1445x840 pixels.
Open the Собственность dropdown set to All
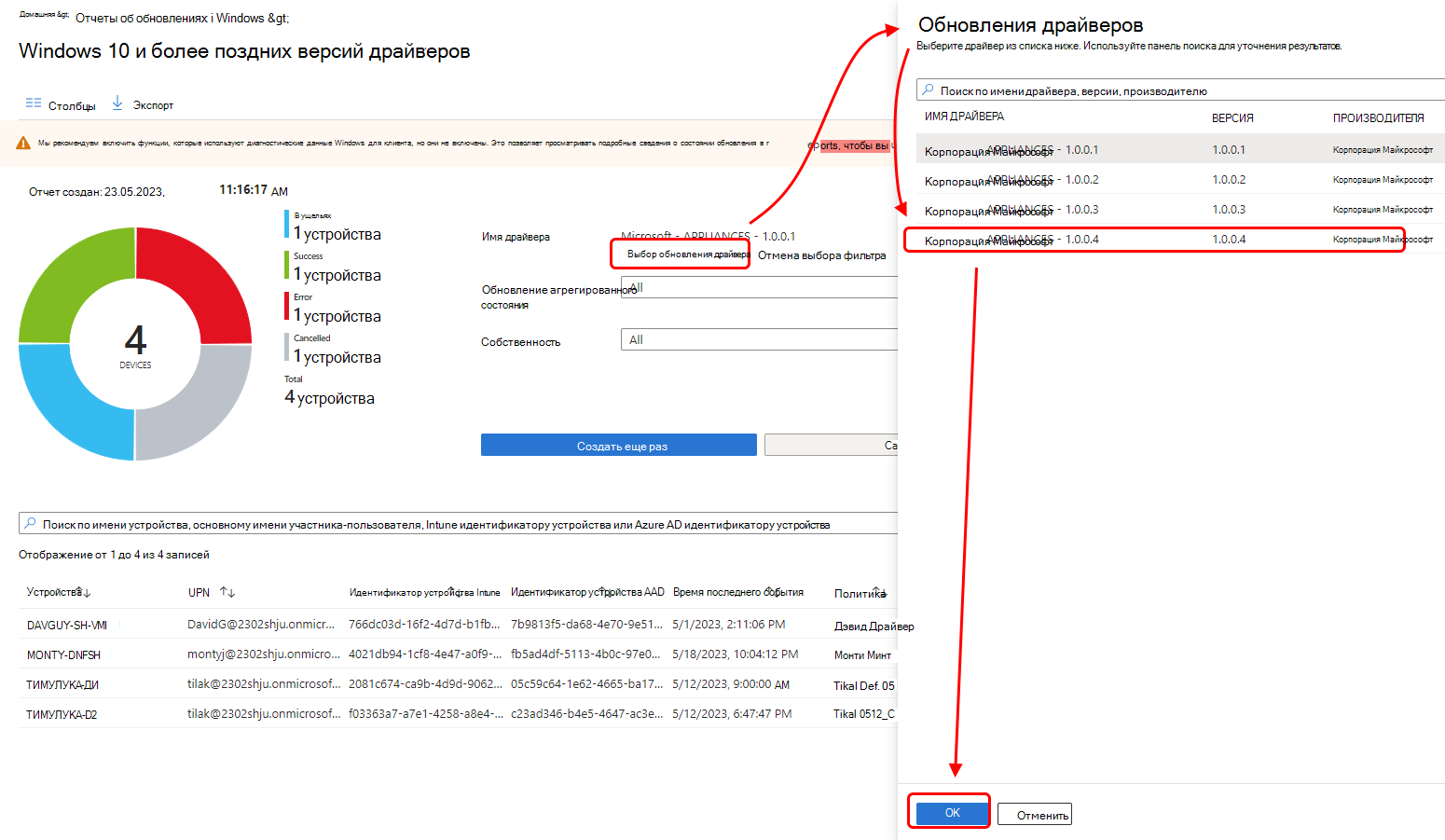coord(759,339)
